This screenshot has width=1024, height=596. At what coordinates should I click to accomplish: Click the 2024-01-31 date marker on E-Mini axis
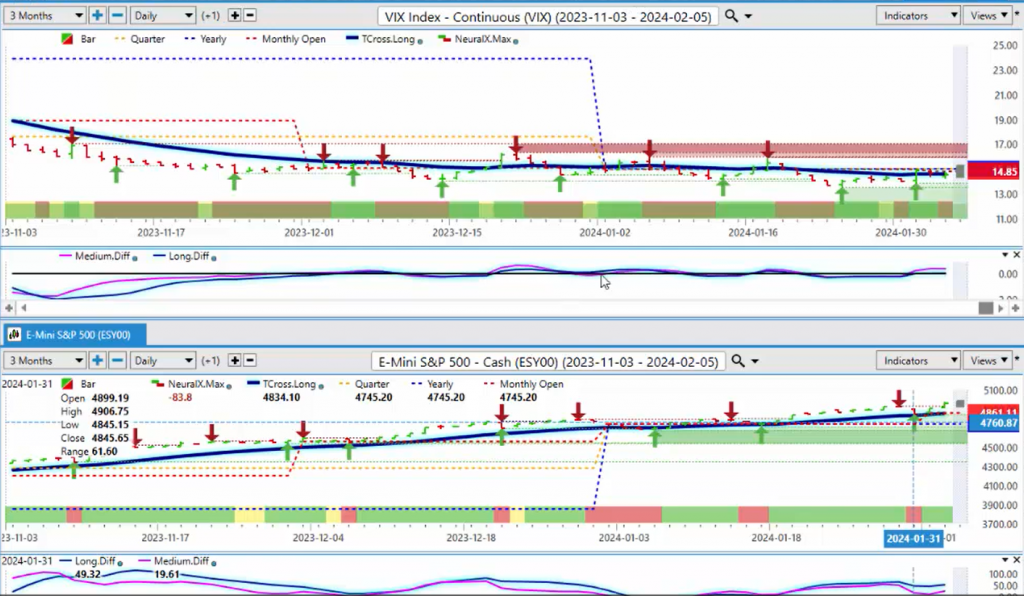pyautogui.click(x=913, y=539)
